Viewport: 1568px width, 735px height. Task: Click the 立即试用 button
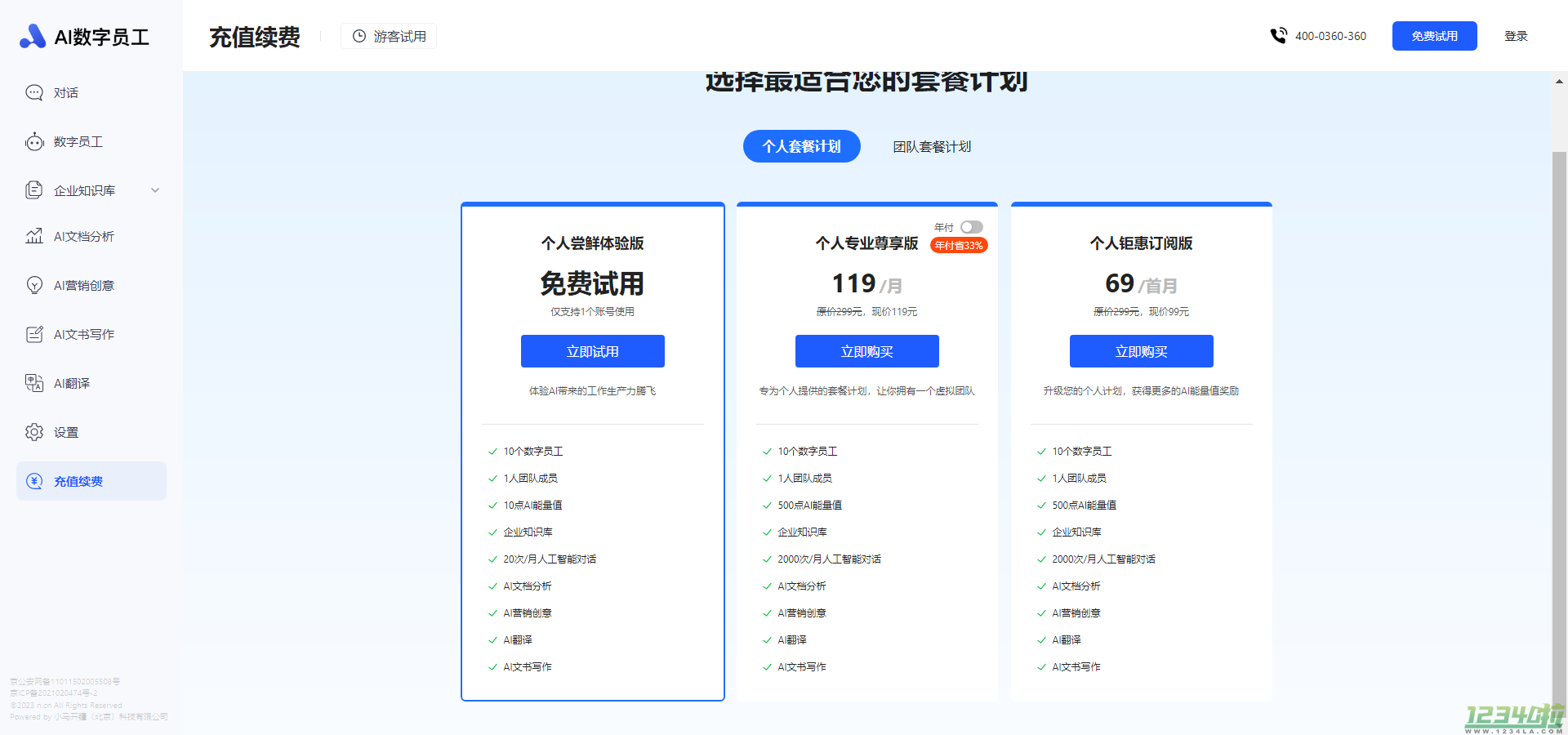click(x=593, y=351)
